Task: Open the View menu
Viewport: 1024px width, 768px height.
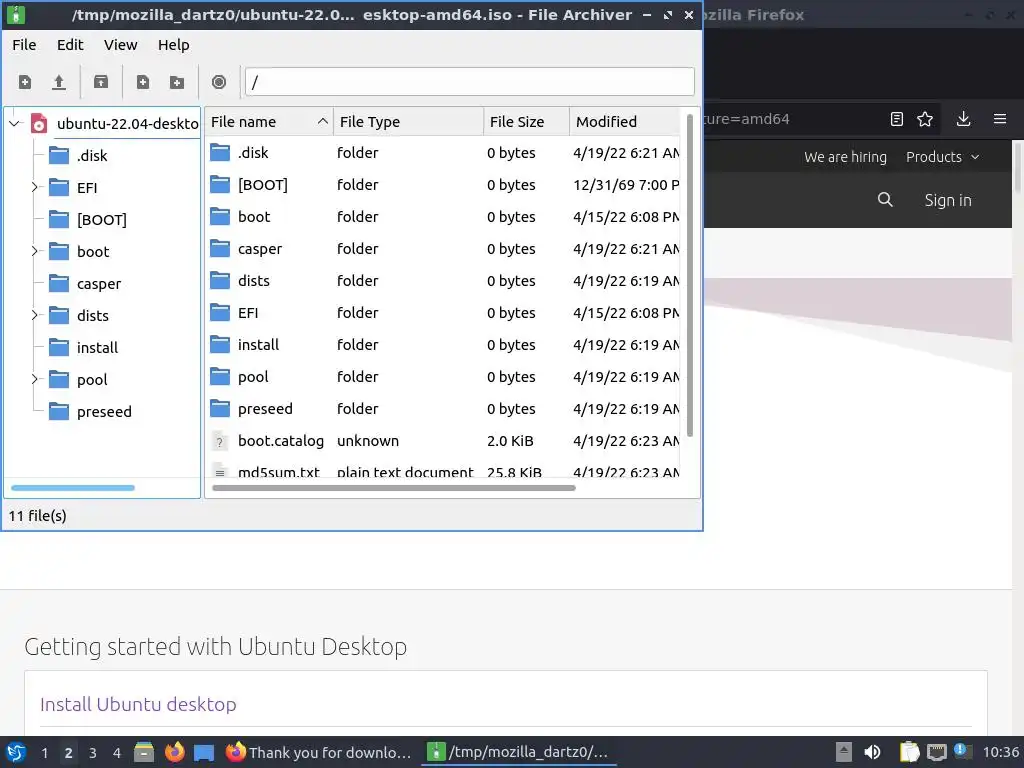Action: click(x=120, y=45)
